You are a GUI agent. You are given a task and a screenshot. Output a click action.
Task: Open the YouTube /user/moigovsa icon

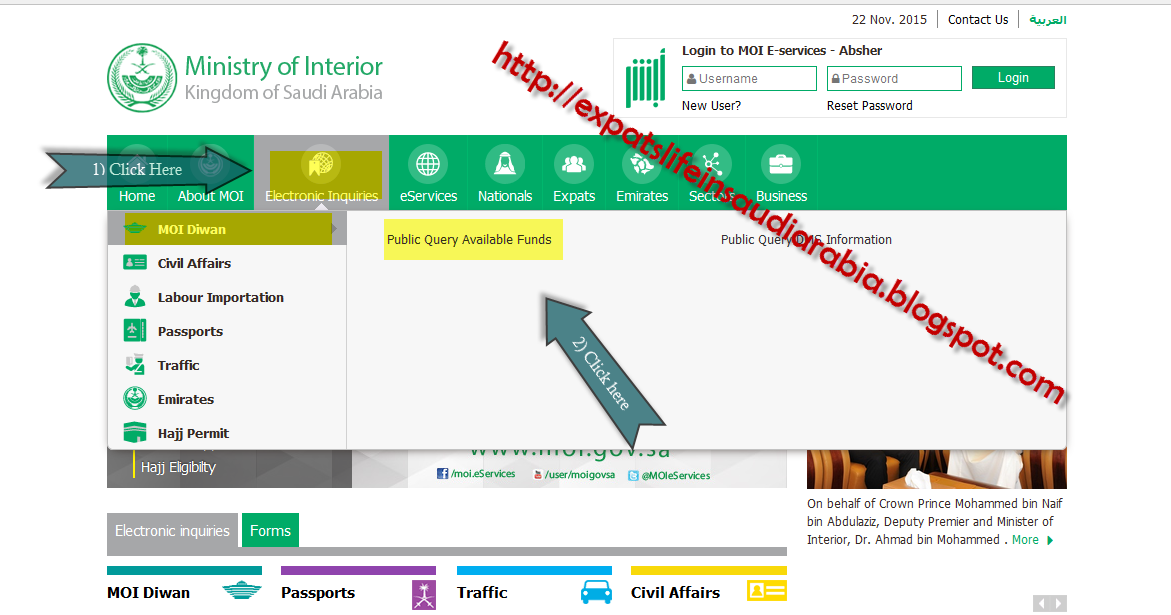pyautogui.click(x=537, y=475)
